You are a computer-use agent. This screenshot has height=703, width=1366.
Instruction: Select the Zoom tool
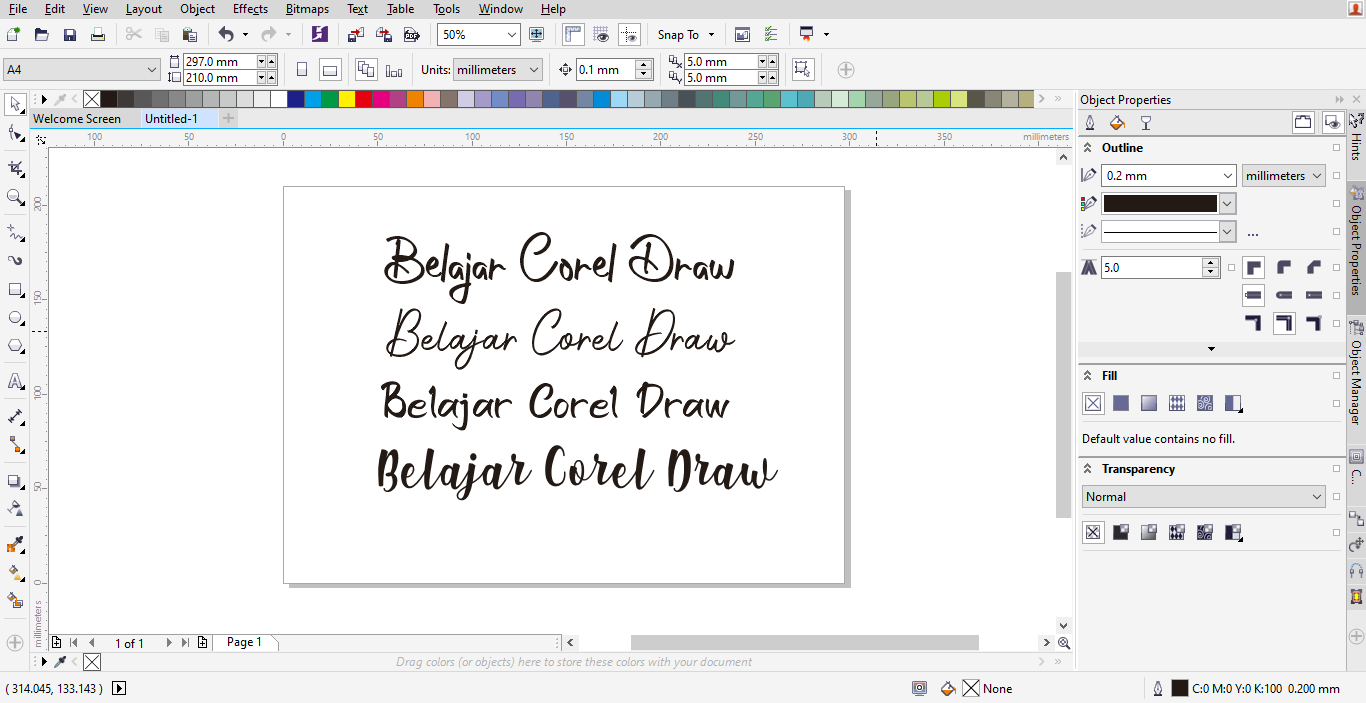[14, 197]
